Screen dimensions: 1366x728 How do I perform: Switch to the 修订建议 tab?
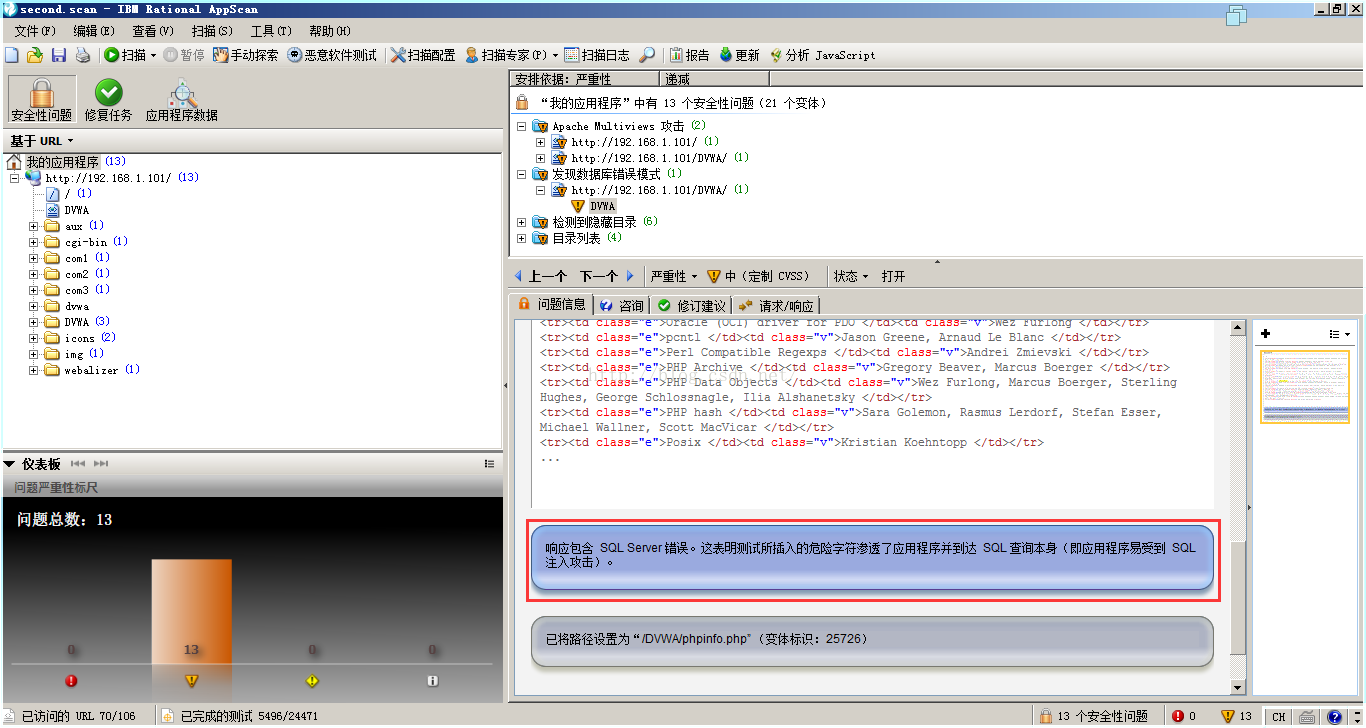[x=691, y=305]
